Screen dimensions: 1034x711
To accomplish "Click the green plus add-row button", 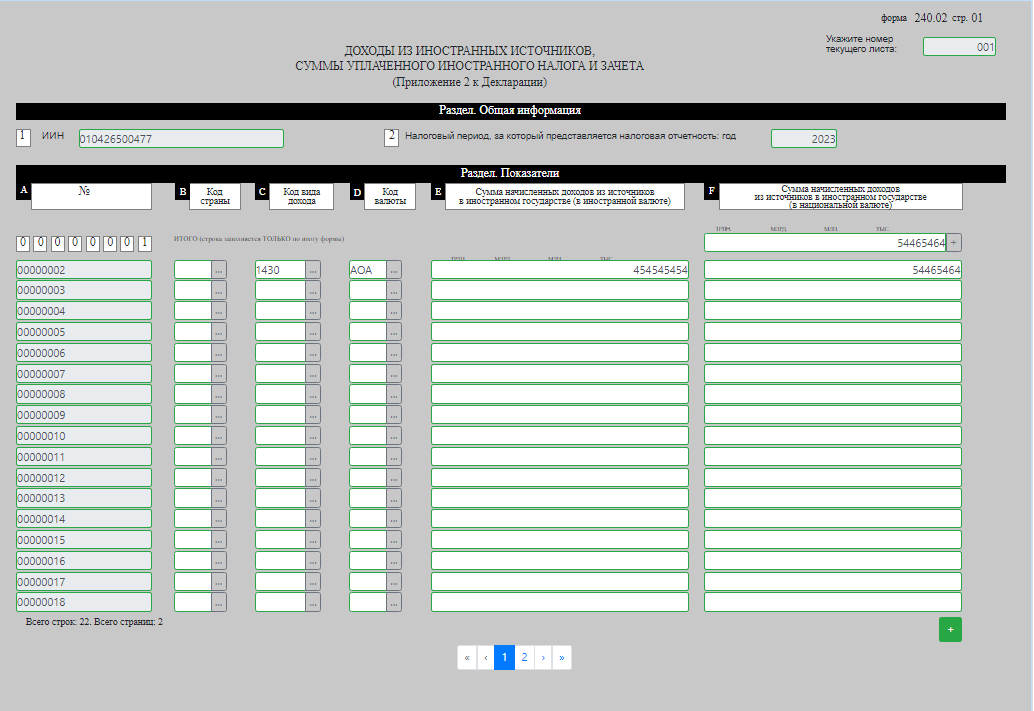I will click(x=950, y=629).
